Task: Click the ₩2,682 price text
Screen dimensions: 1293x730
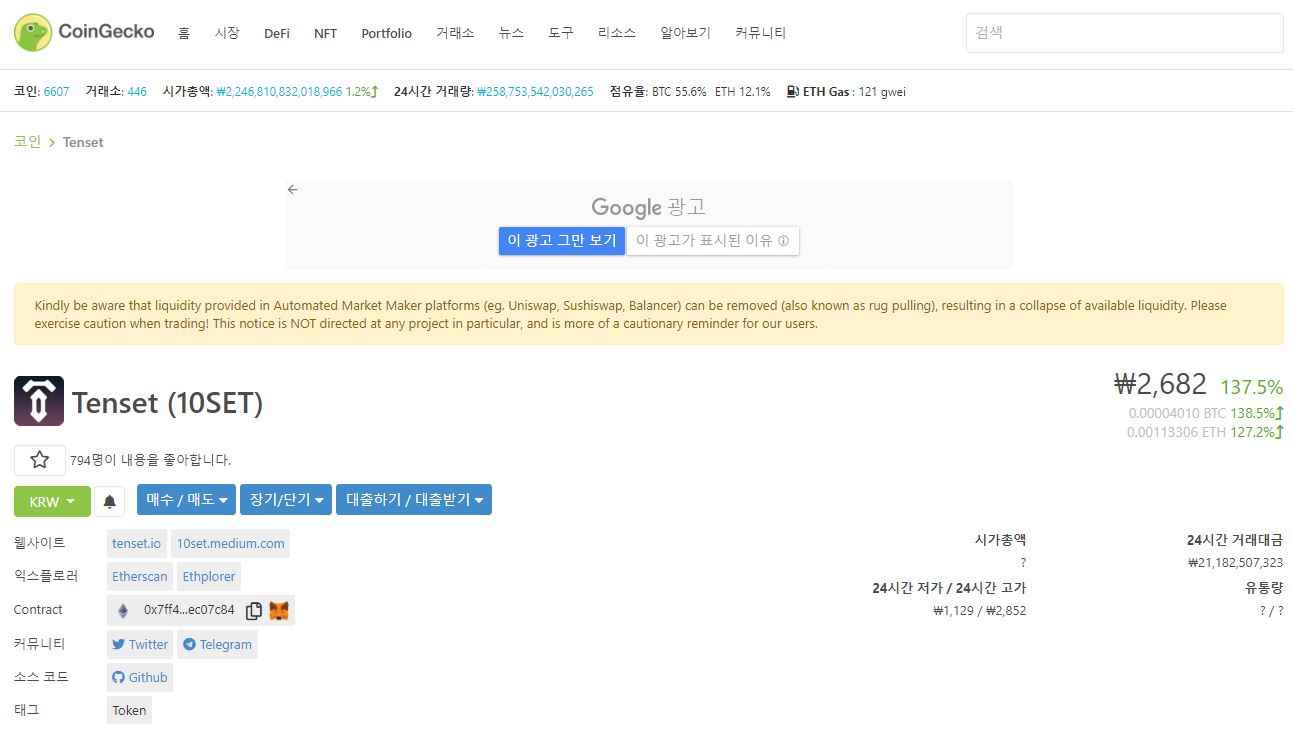Action: coord(1161,384)
